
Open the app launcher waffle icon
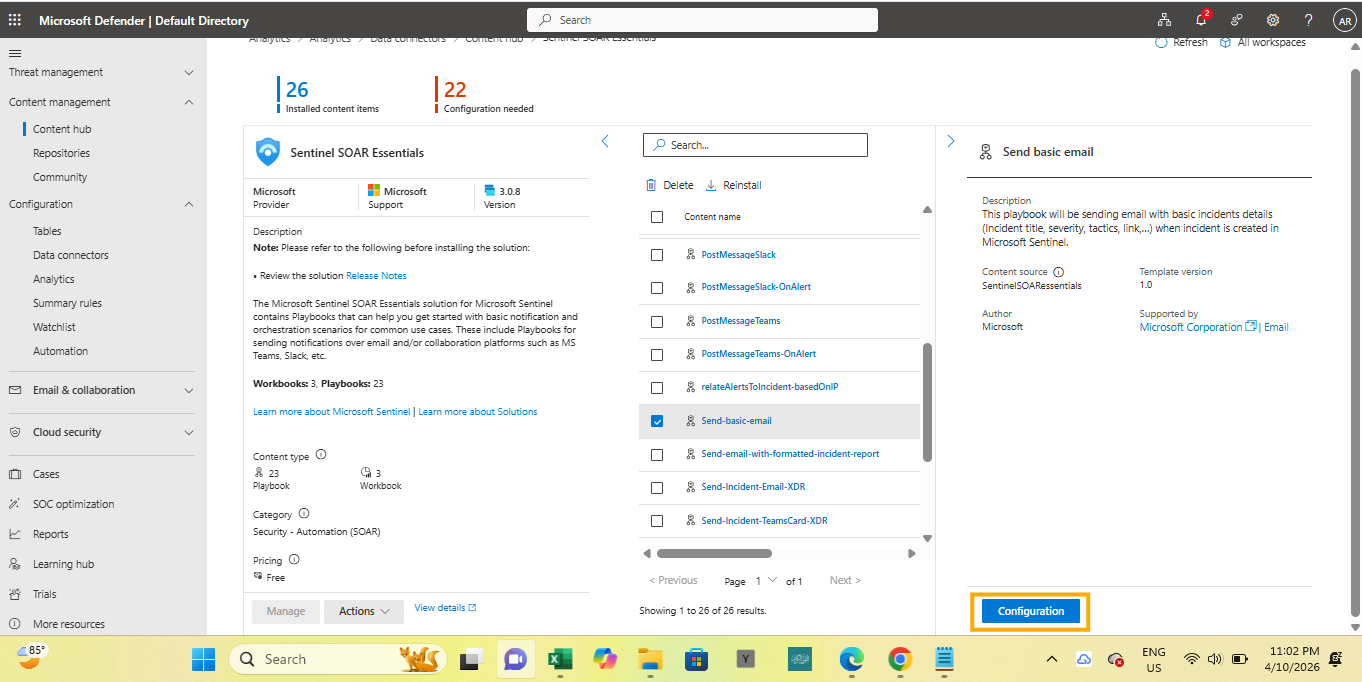click(15, 20)
